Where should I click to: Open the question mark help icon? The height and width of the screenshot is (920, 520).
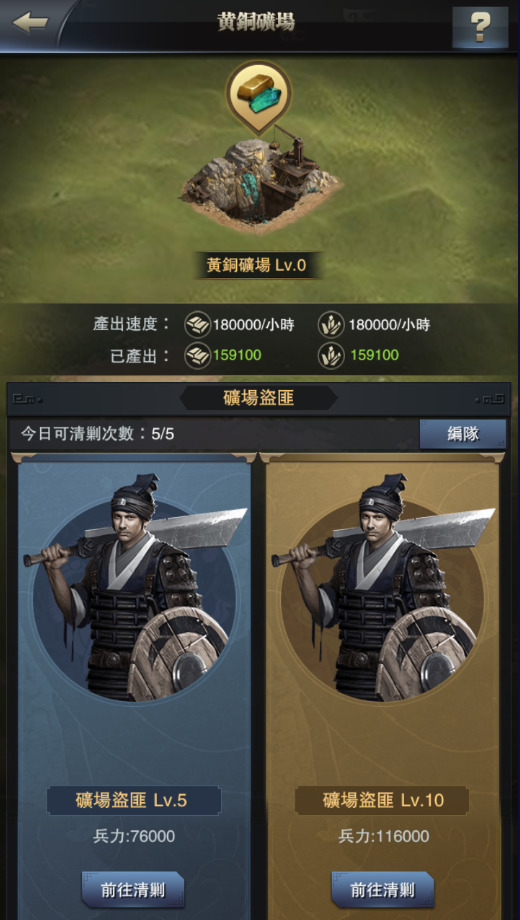(480, 26)
